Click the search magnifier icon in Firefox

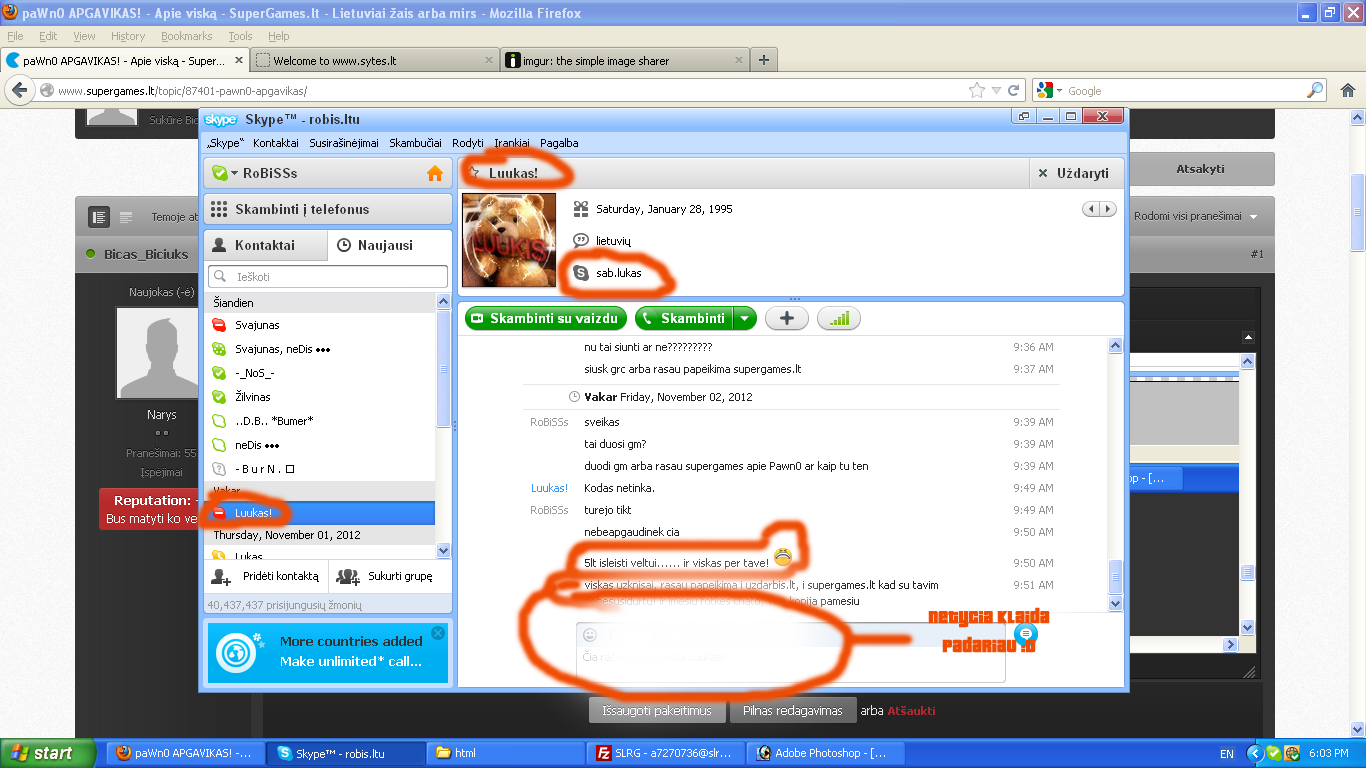pos(1315,90)
